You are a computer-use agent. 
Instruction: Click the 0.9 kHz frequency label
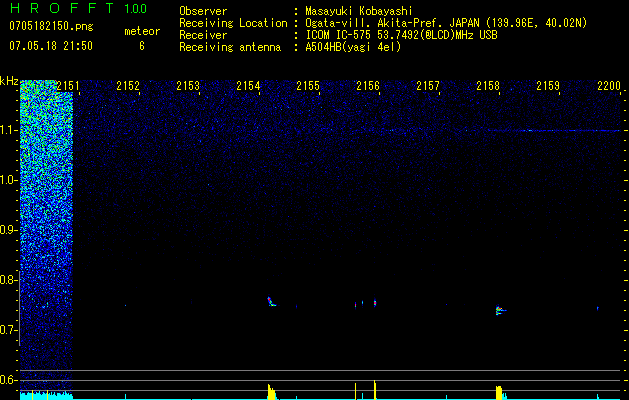[8, 230]
